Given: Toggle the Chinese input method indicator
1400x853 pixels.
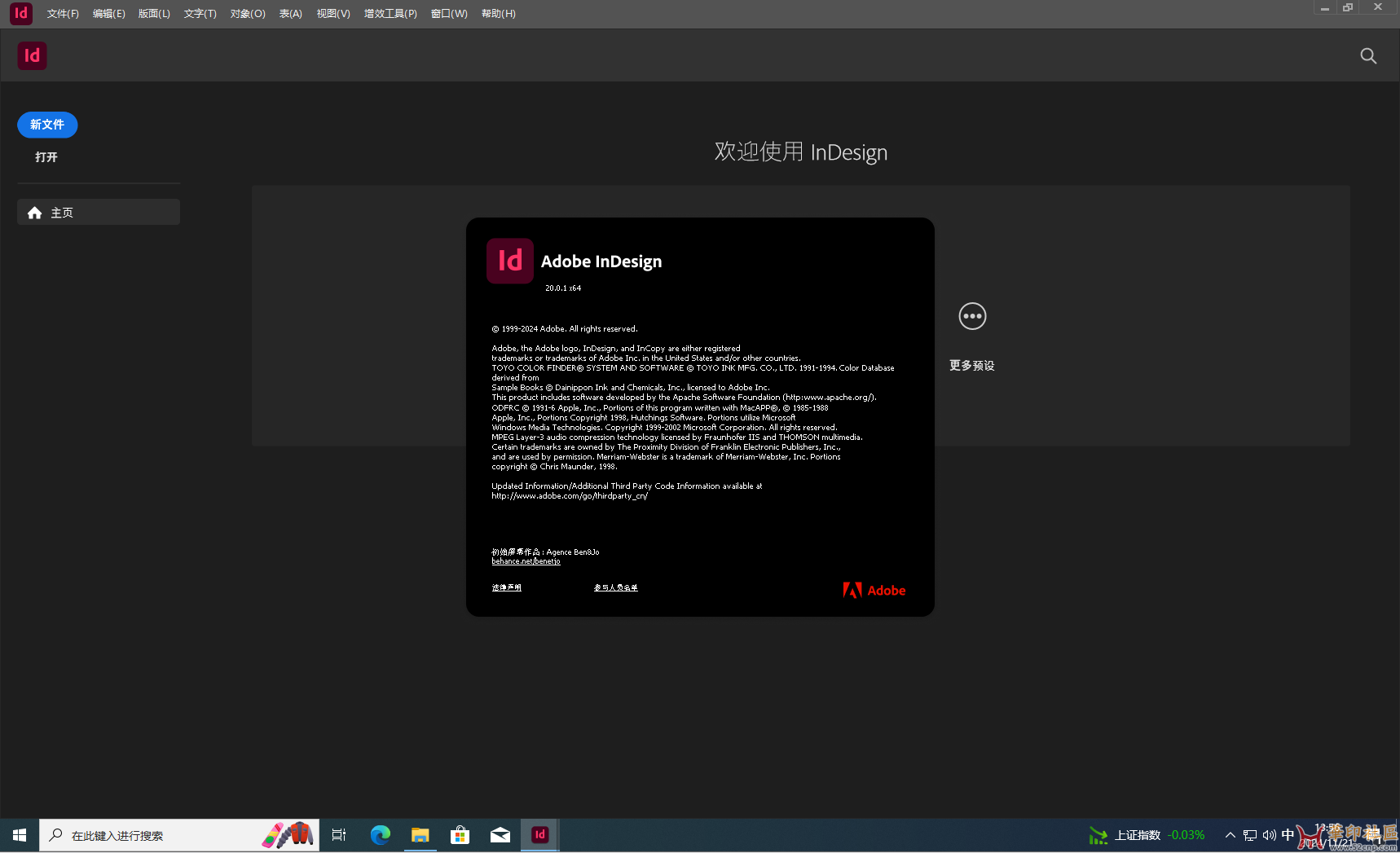Looking at the screenshot, I should coord(1288,835).
